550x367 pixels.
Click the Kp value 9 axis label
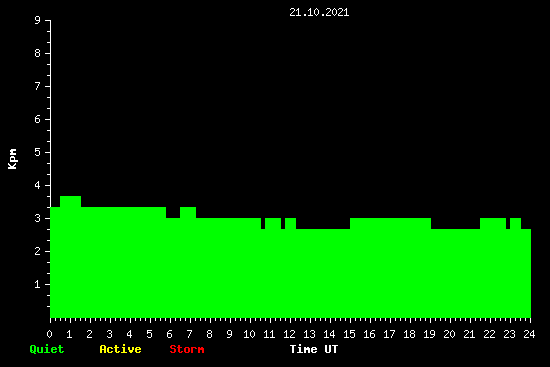click(38, 20)
